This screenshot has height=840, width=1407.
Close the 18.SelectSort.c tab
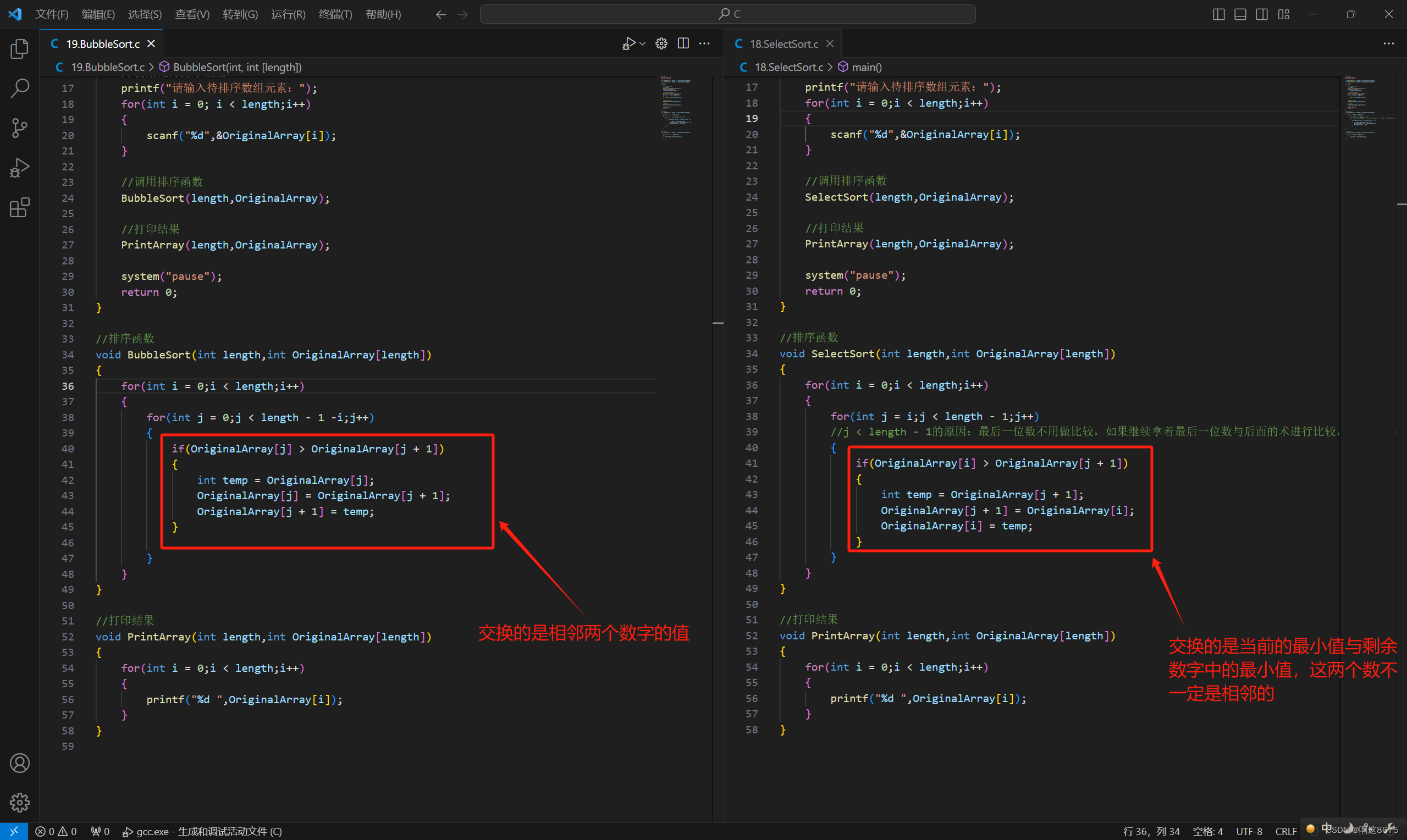coord(830,43)
